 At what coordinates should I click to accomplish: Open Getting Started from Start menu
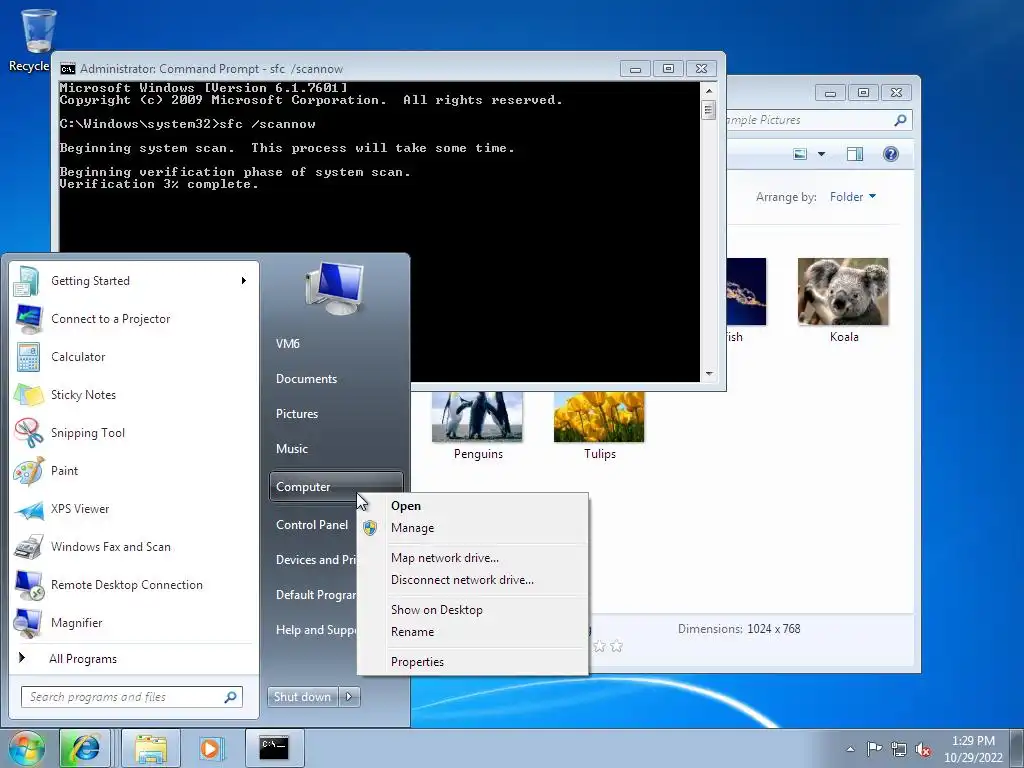134,281
